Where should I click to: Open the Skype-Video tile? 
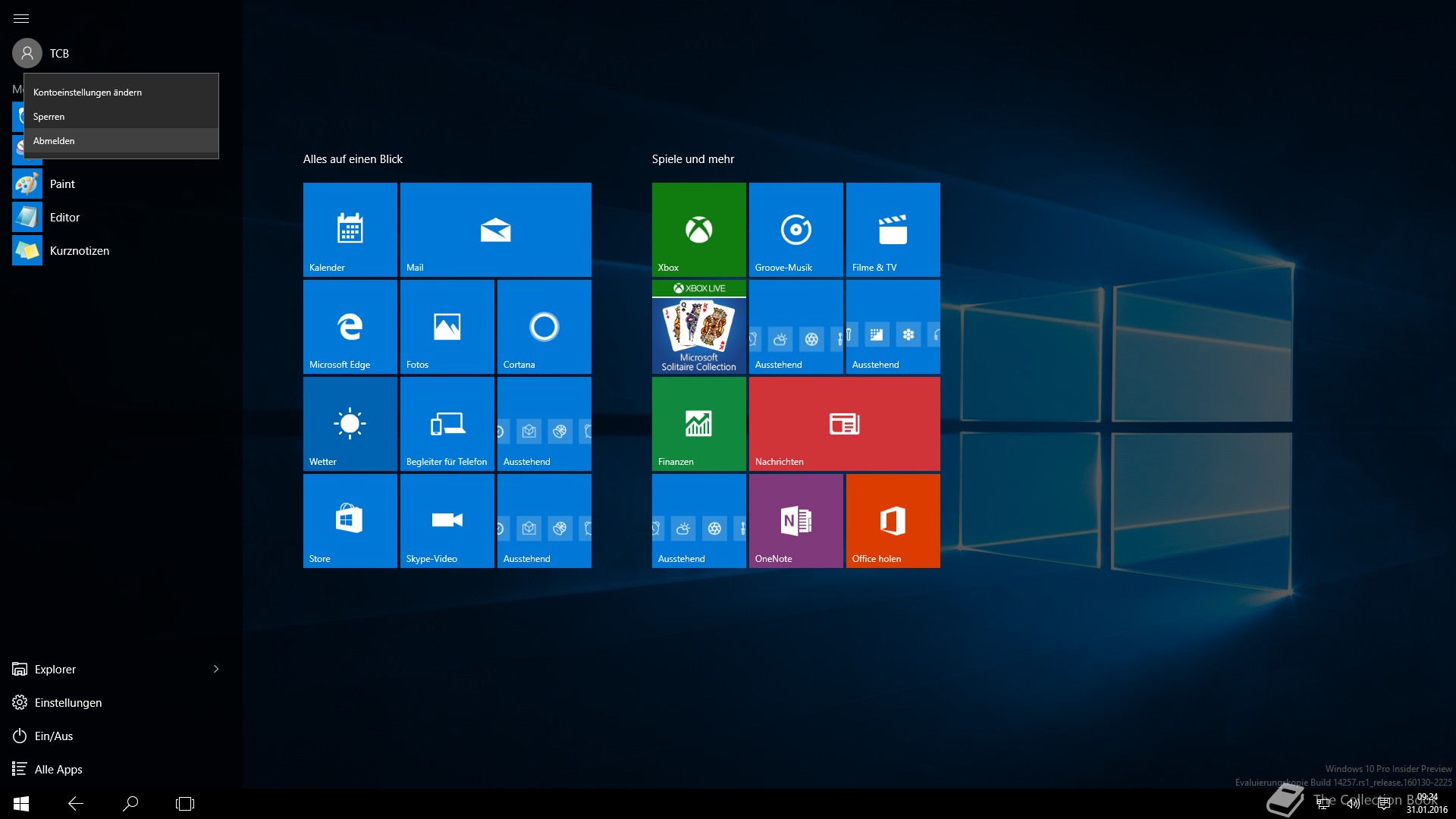click(447, 521)
